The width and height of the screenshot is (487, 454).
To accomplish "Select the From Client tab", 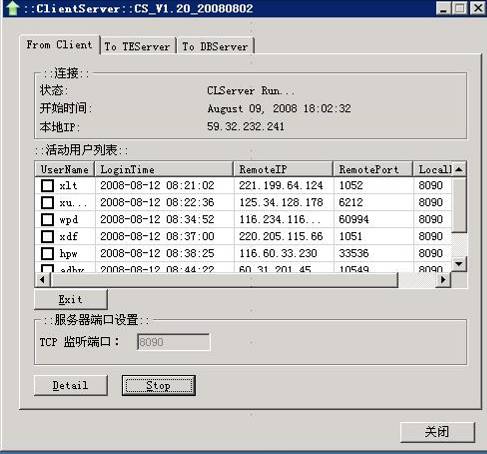I will [59, 45].
